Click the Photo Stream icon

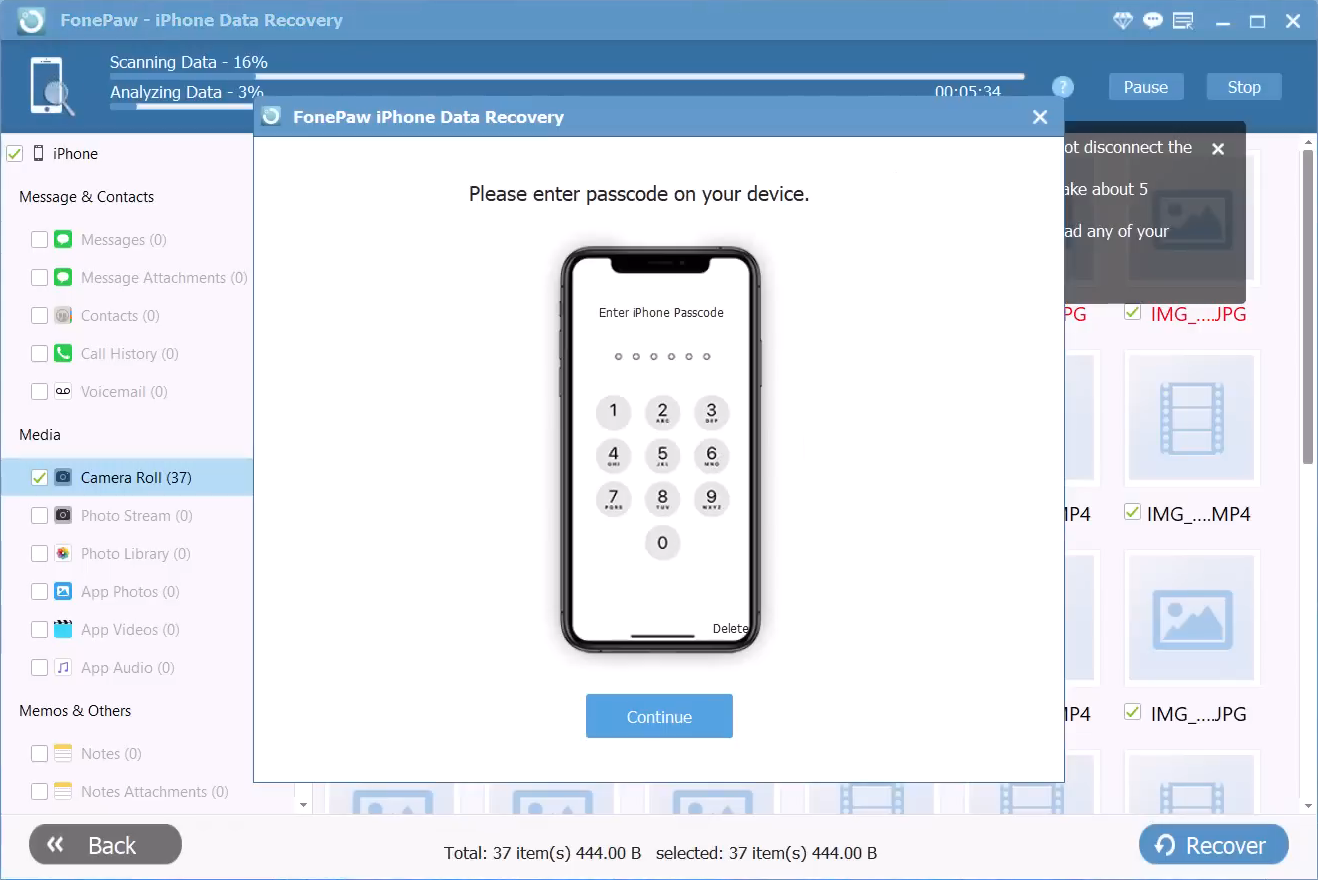pos(63,516)
